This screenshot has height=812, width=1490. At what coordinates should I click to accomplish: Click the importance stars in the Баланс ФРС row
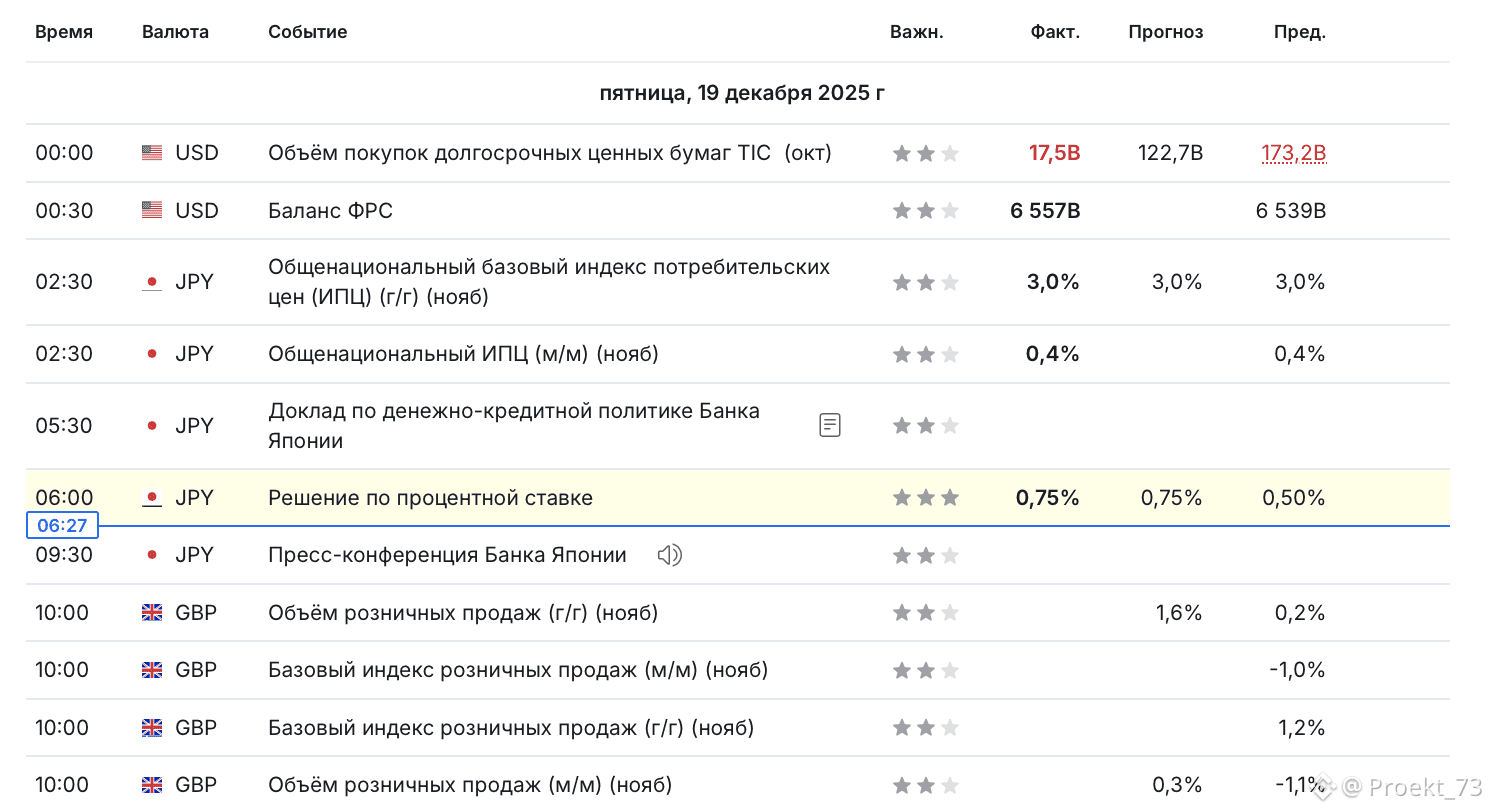click(926, 210)
